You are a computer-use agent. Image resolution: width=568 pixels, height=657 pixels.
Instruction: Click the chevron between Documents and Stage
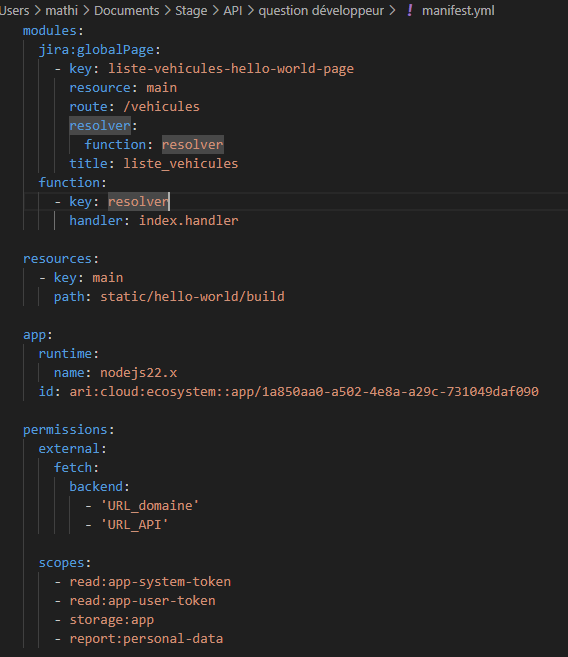(x=167, y=10)
